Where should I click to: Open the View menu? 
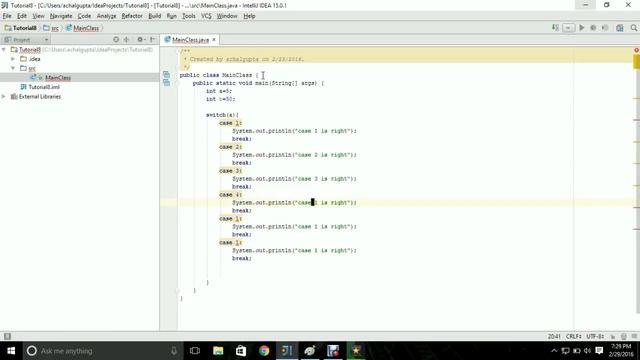[x=38, y=16]
